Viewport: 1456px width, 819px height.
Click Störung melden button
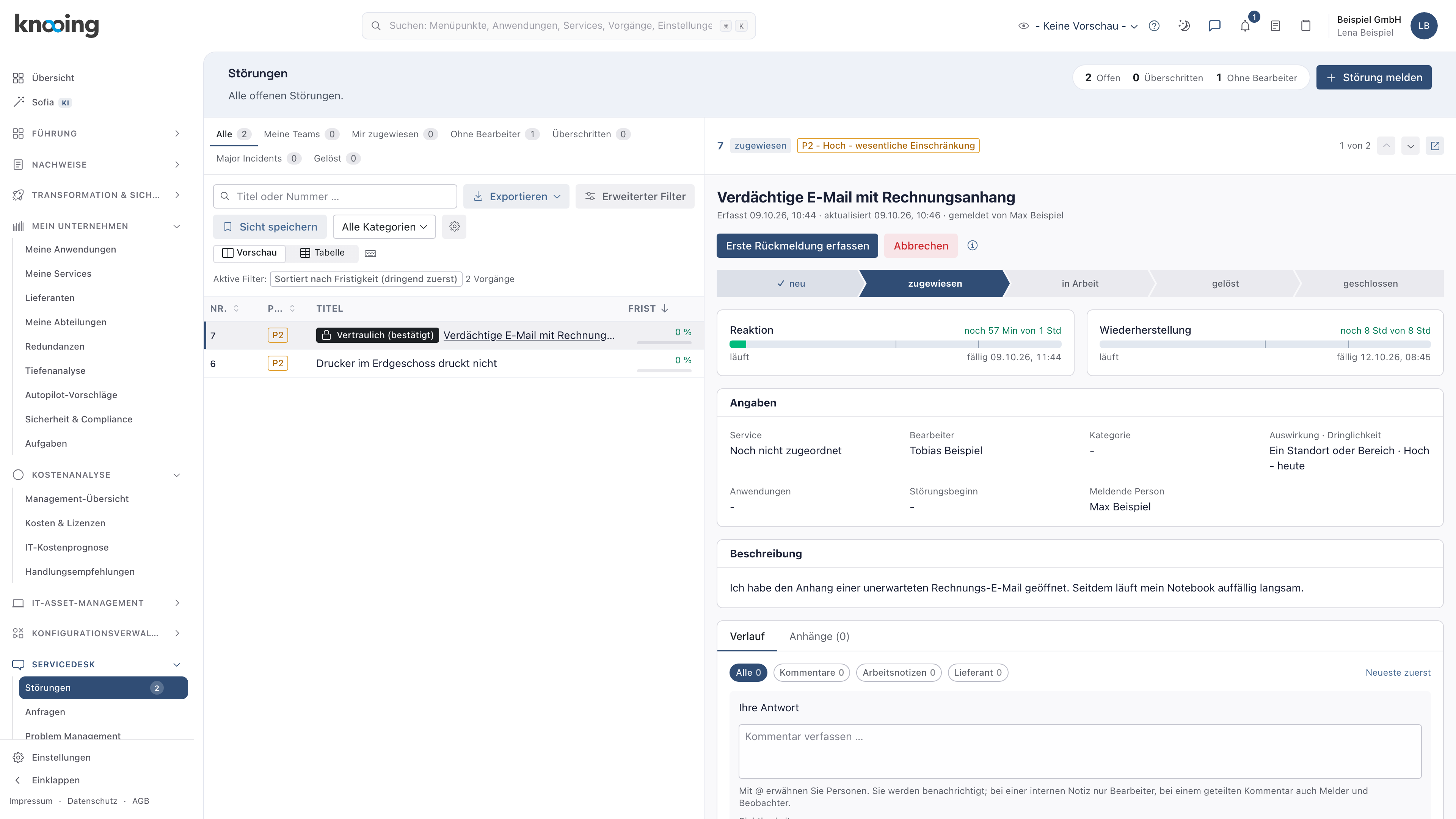pyautogui.click(x=1373, y=77)
